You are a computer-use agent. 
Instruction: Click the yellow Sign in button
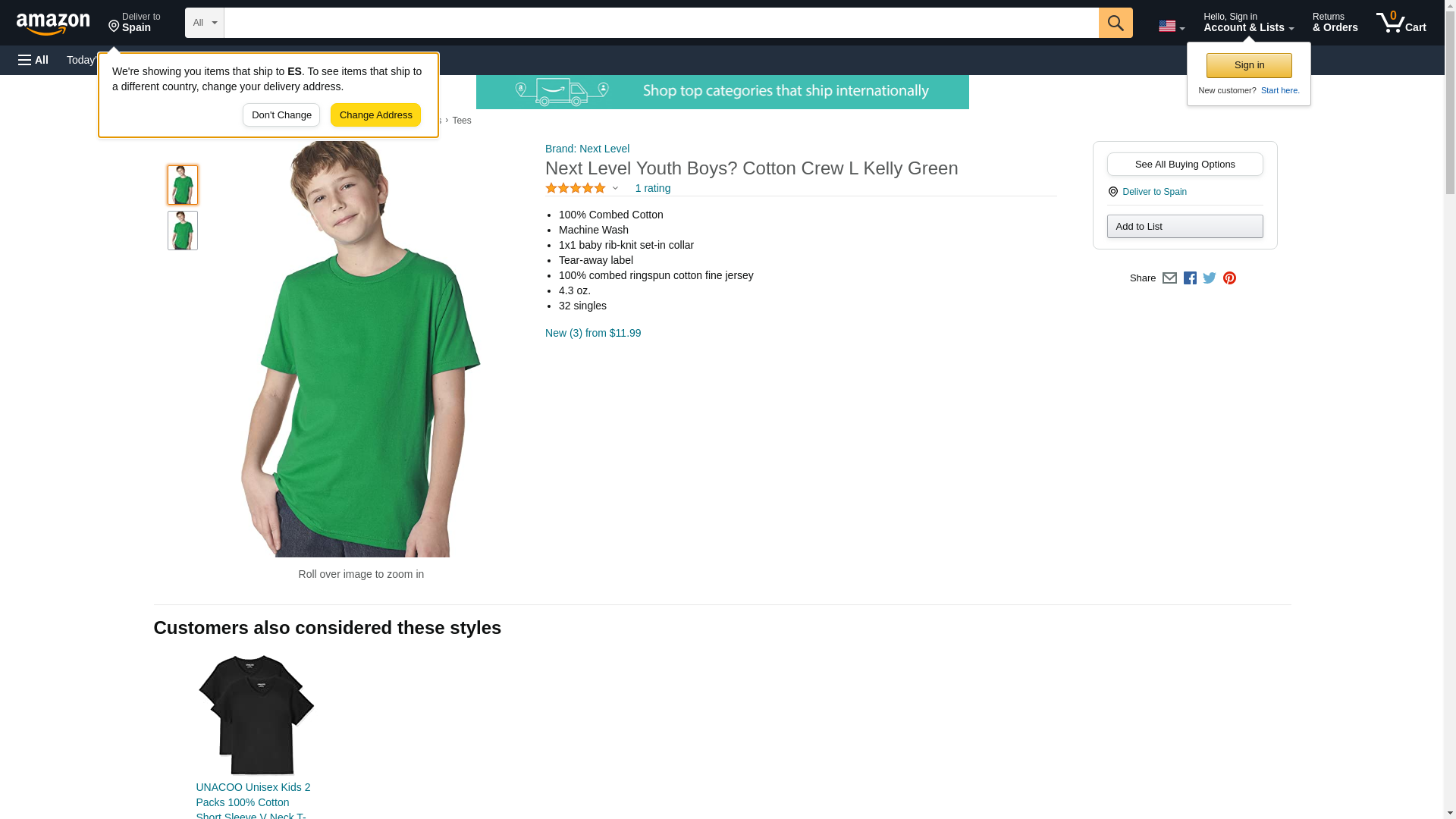point(1249,65)
